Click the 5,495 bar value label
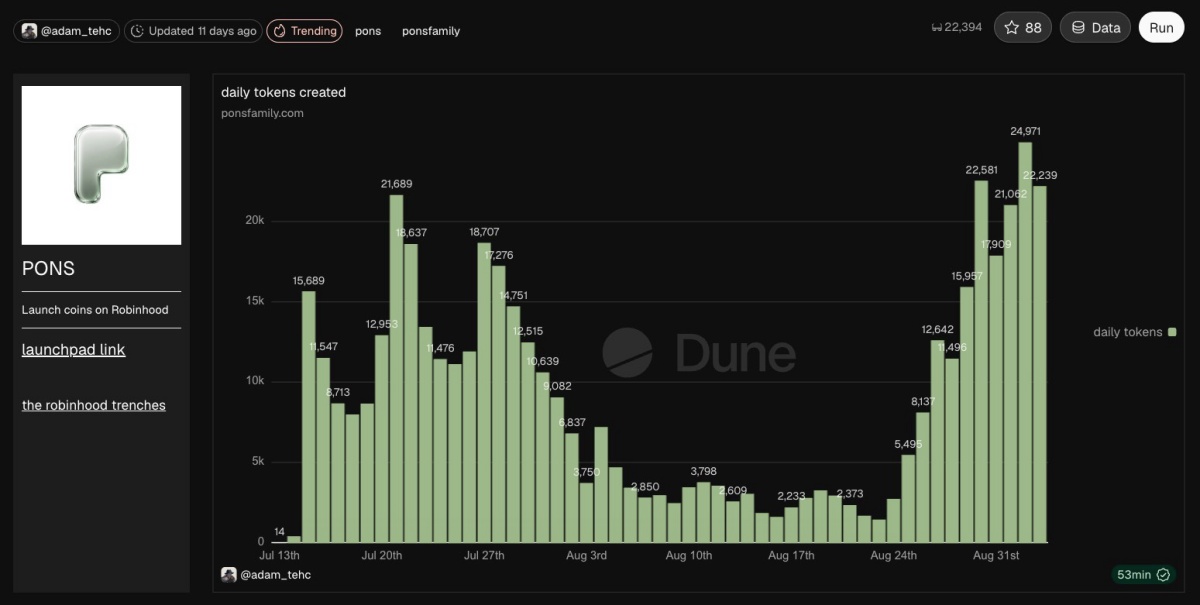Viewport: 1200px width, 605px height. [908, 444]
